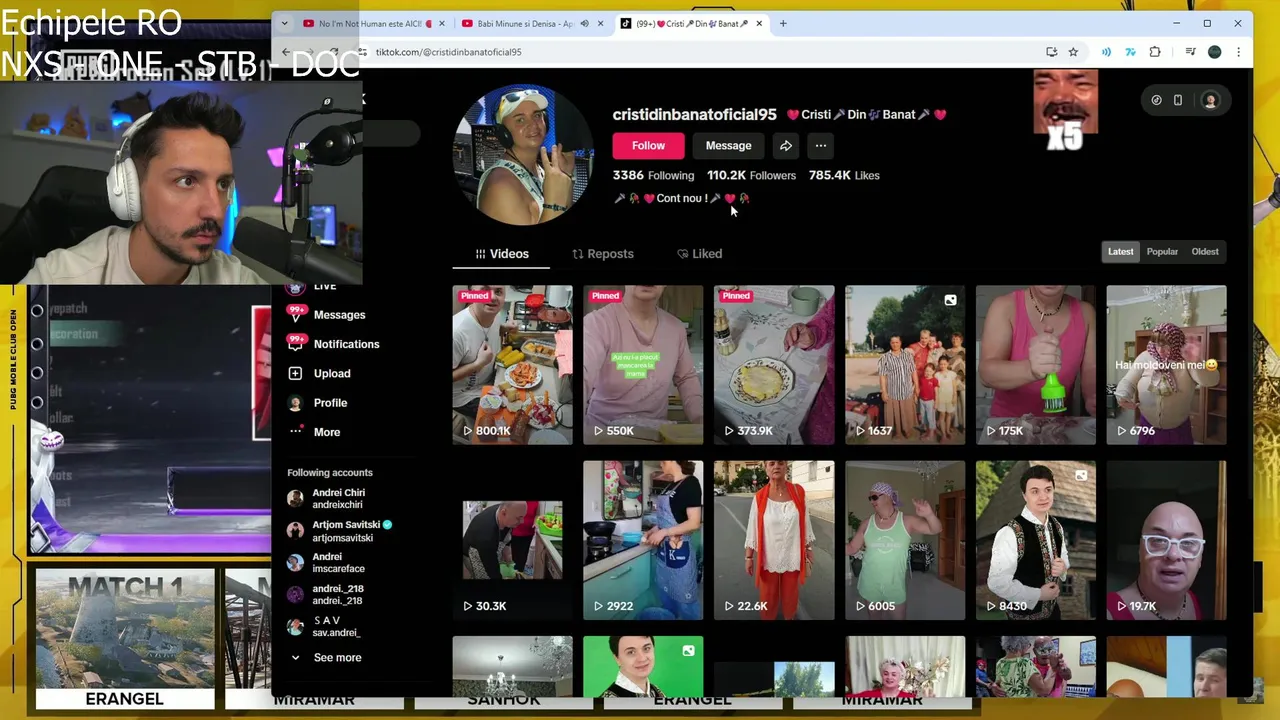This screenshot has height=720, width=1280.
Task: Click the Upload plus icon
Action: click(x=295, y=373)
